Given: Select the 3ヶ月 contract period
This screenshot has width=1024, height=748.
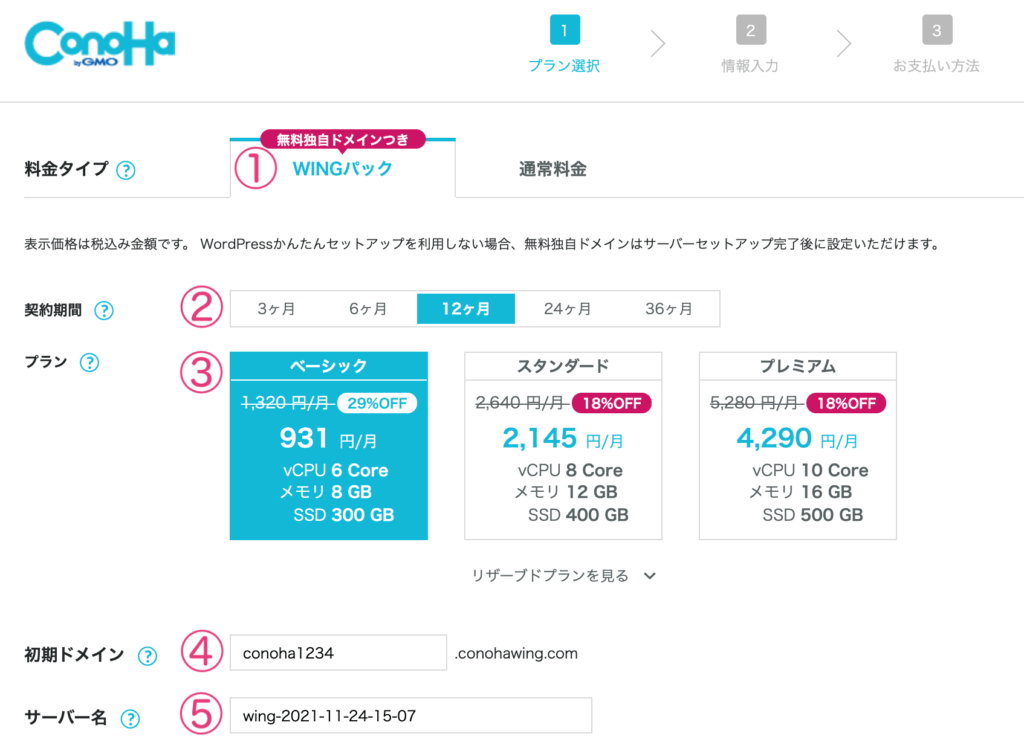Looking at the screenshot, I should 276,308.
